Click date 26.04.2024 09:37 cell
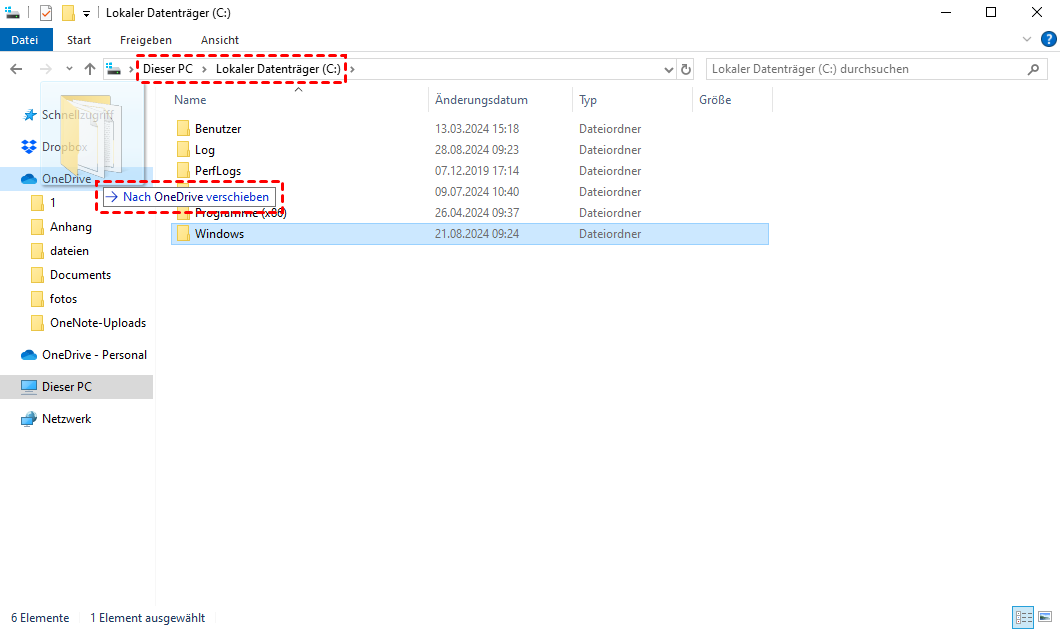Viewport: 1061px width, 629px height. (x=477, y=212)
